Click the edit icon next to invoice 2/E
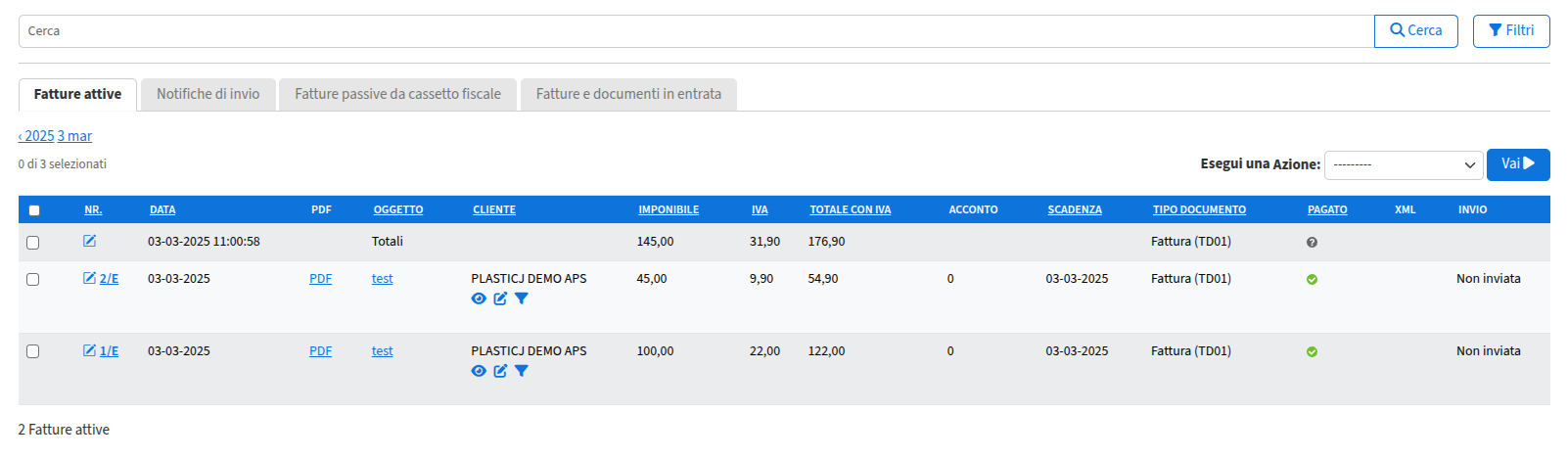The height and width of the screenshot is (459, 1568). click(x=90, y=278)
